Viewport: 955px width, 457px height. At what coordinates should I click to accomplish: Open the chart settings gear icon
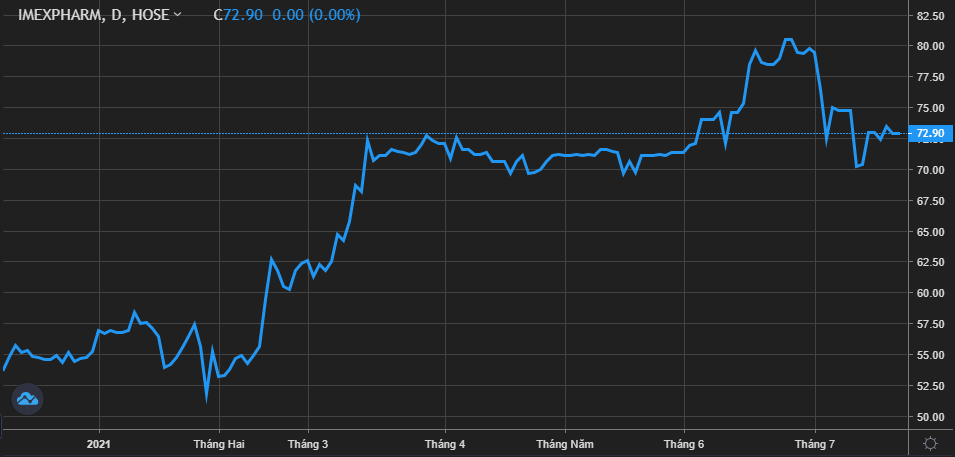[x=930, y=443]
